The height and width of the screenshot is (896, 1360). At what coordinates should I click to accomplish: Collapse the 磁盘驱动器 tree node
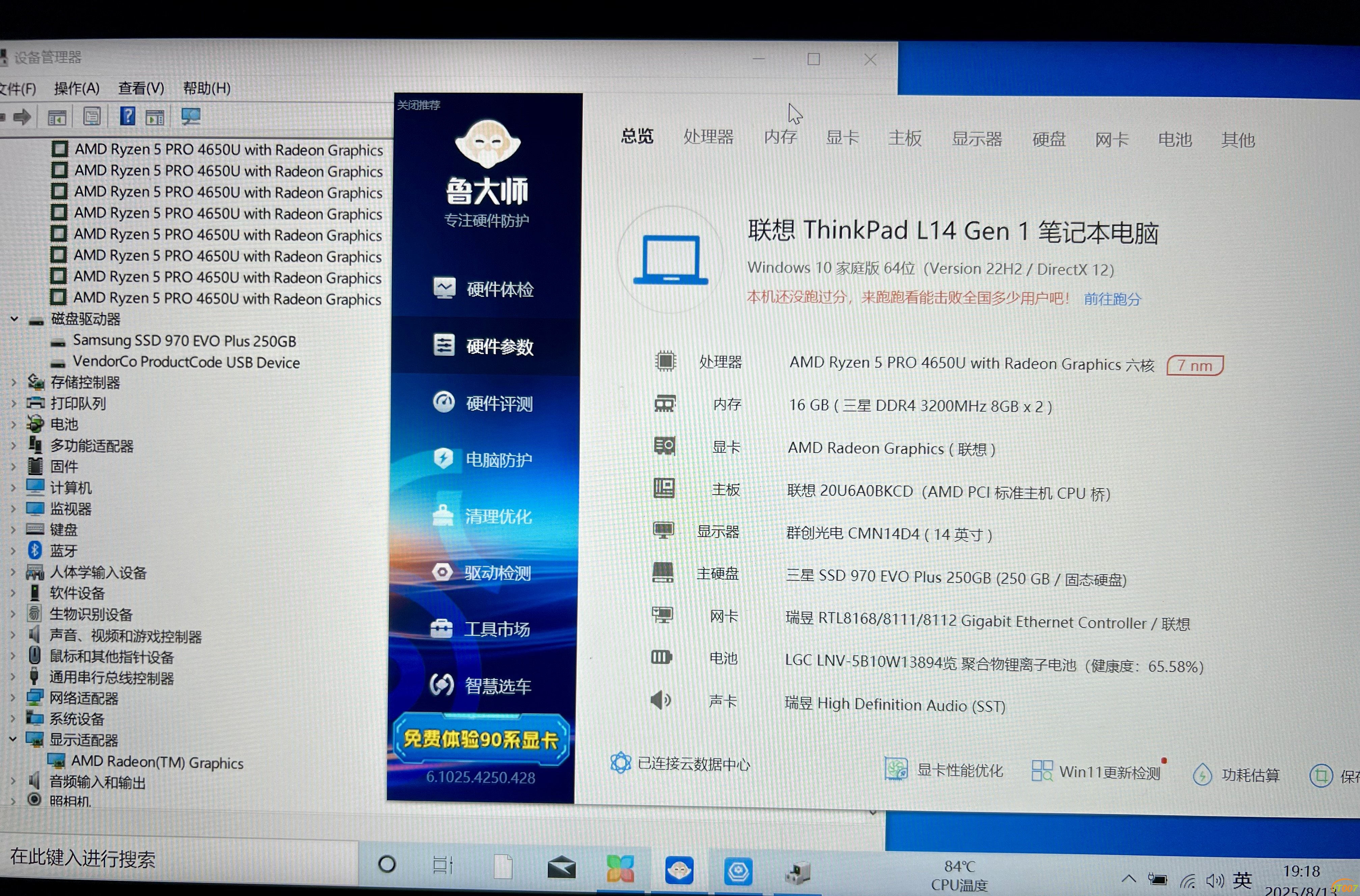tap(14, 319)
